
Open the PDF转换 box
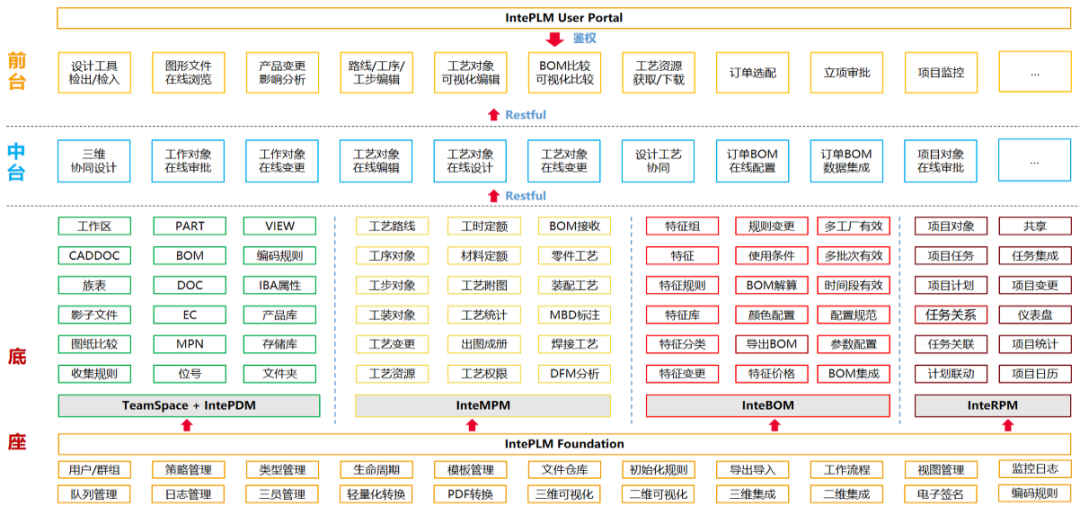(470, 494)
